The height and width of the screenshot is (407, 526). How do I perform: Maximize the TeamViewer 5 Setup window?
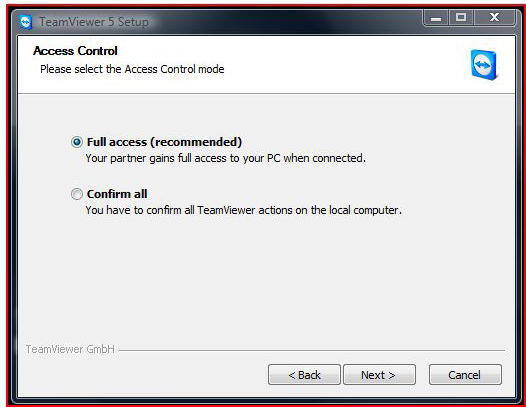pos(461,17)
